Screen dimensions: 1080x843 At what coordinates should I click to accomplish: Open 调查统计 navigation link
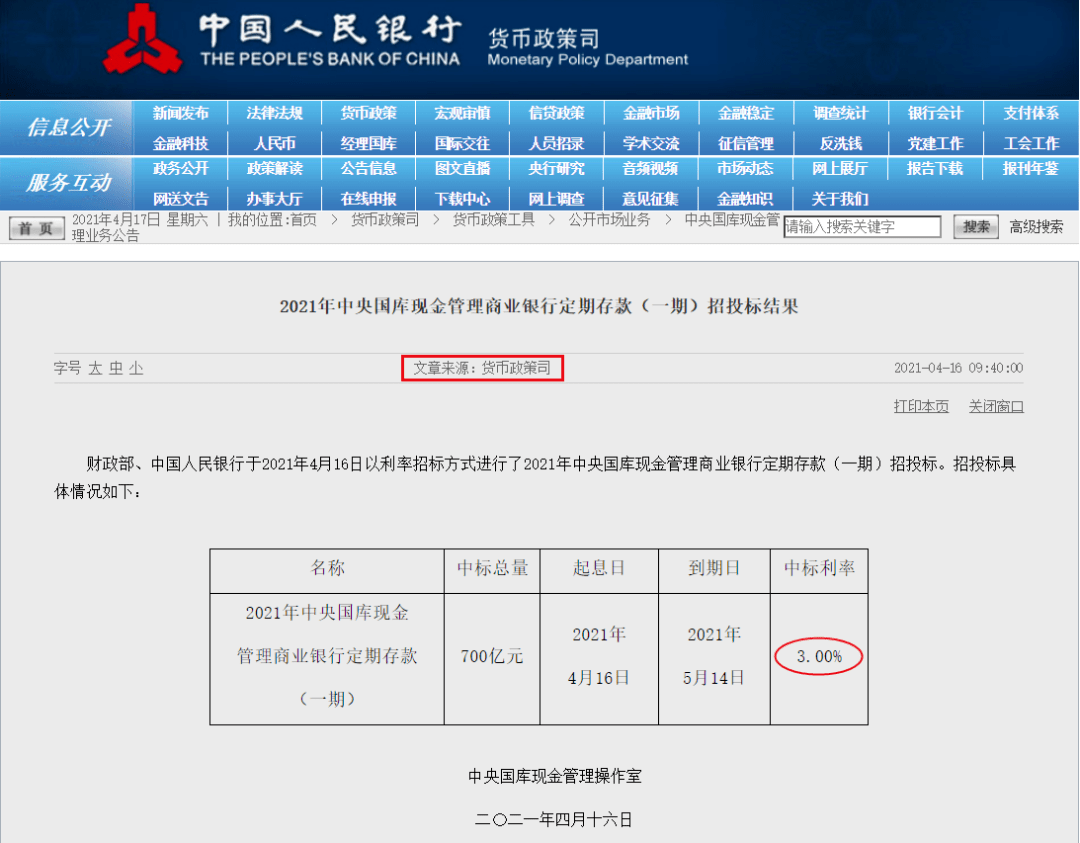(x=840, y=113)
